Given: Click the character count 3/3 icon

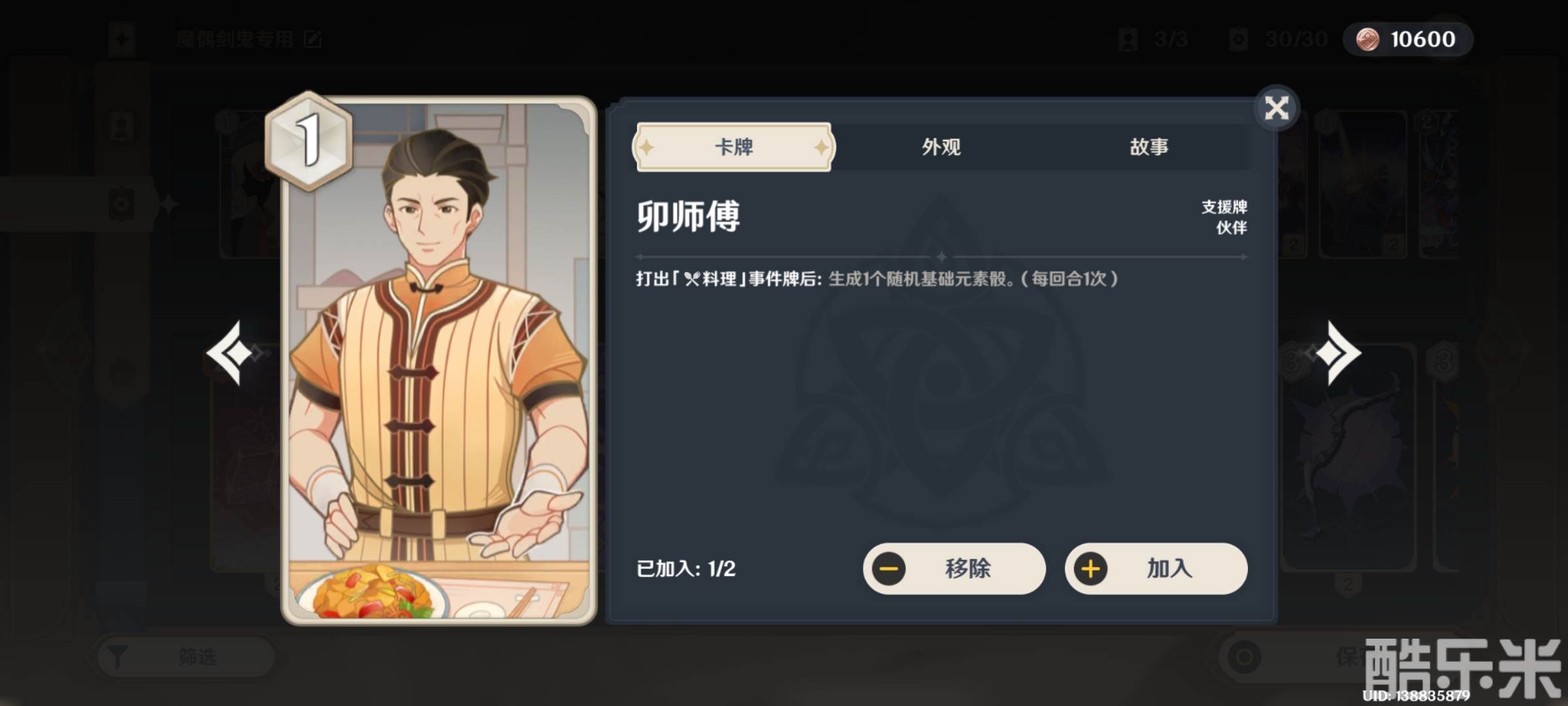Looking at the screenshot, I should pyautogui.click(x=1128, y=40).
